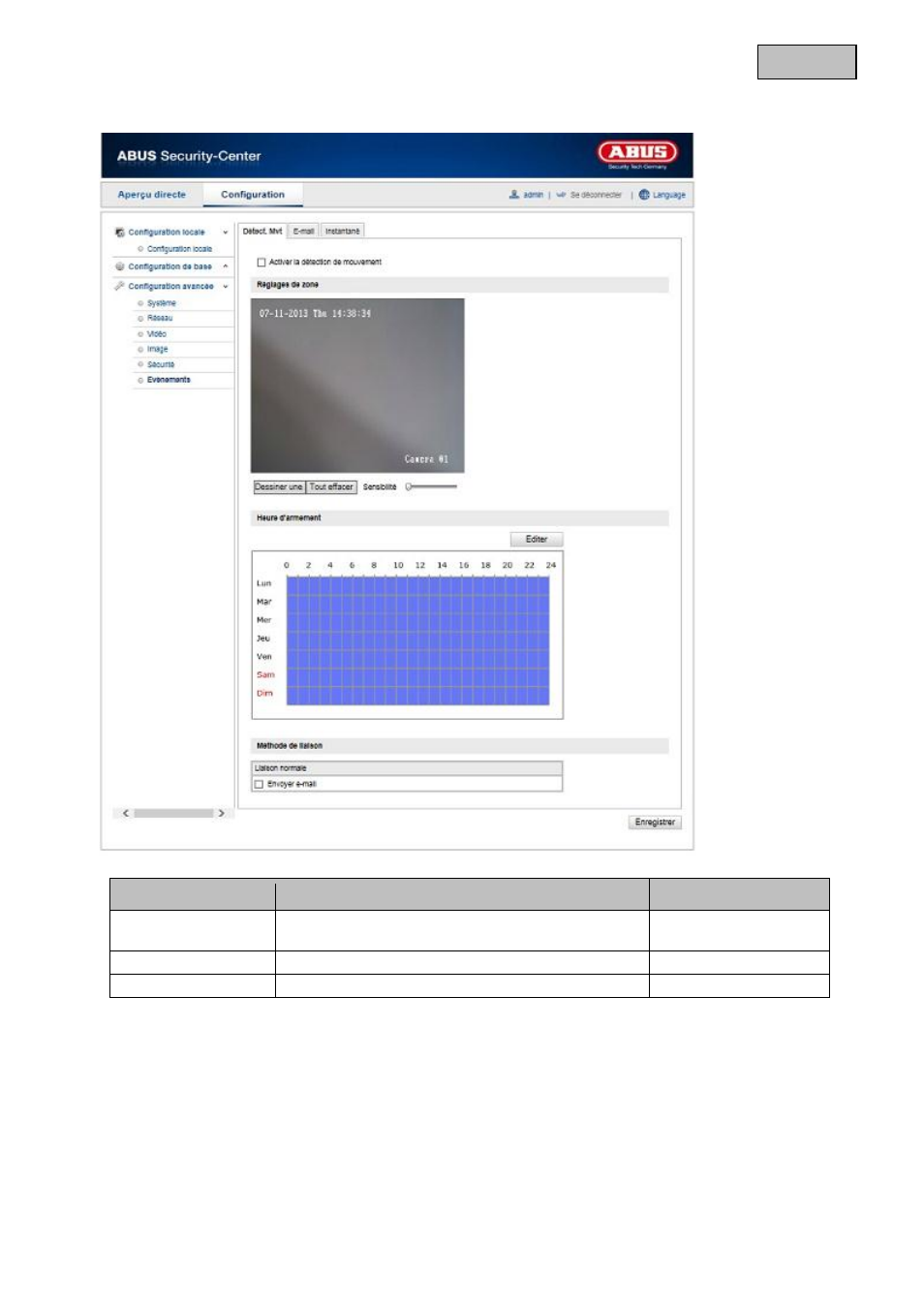This screenshot has width=924, height=1308.
Task: Click the Se déconnecter logout icon
Action: coord(561,195)
